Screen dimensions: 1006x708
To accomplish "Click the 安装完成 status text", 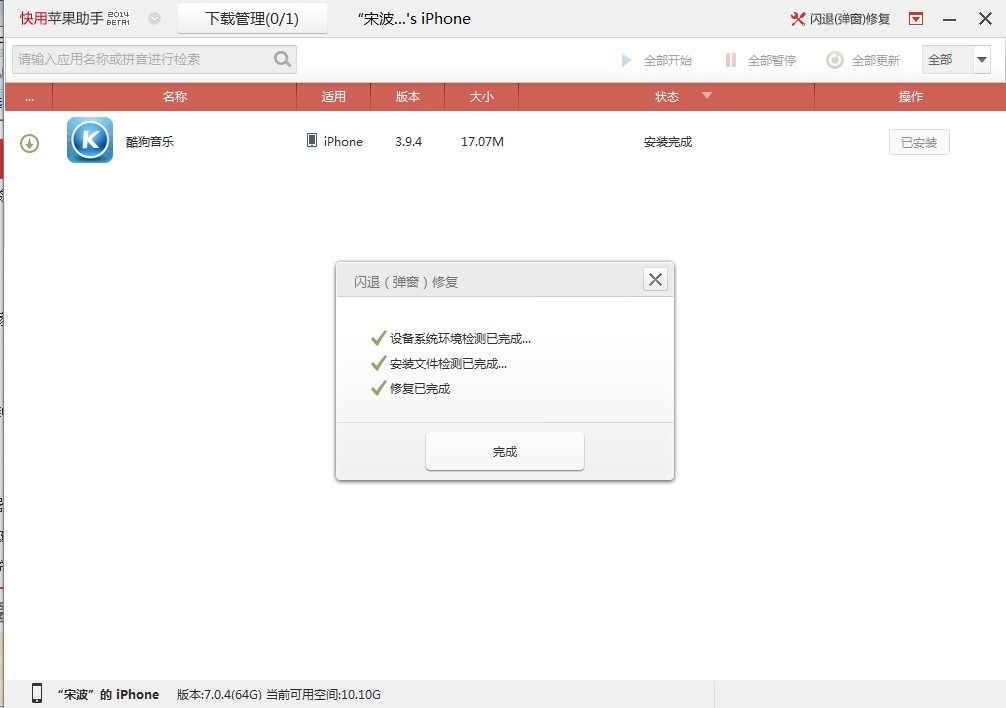I will pos(668,142).
